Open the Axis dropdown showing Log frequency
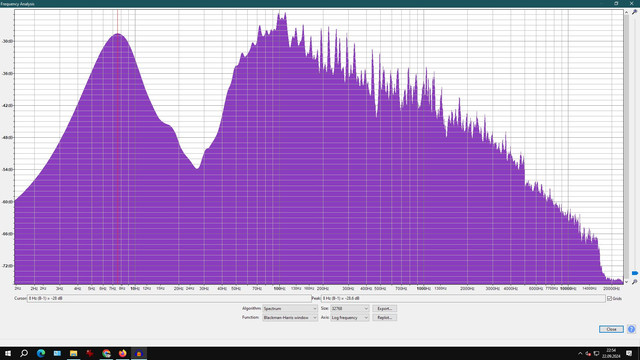 pos(349,318)
